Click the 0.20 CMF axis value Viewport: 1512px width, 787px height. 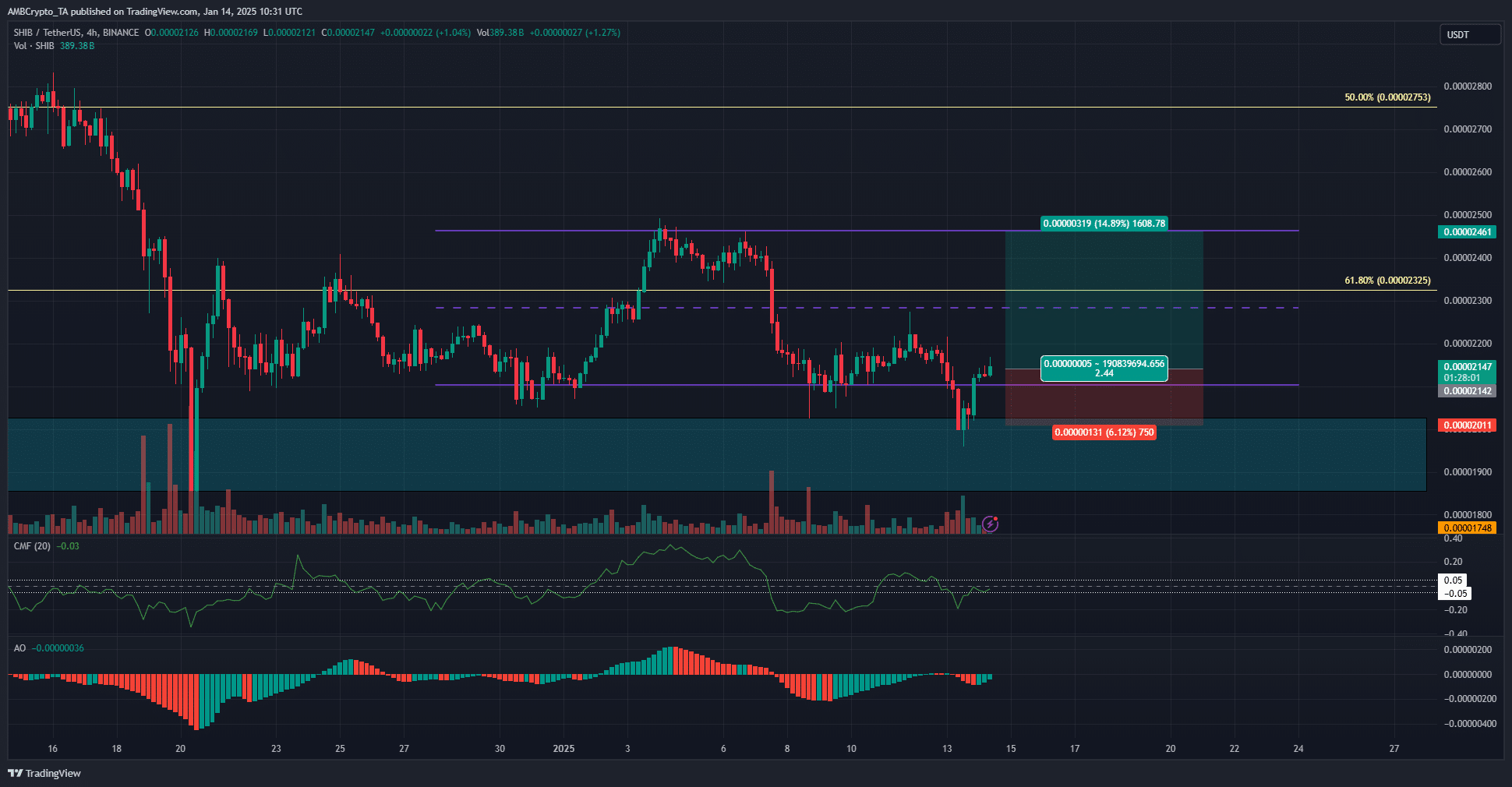click(1454, 562)
